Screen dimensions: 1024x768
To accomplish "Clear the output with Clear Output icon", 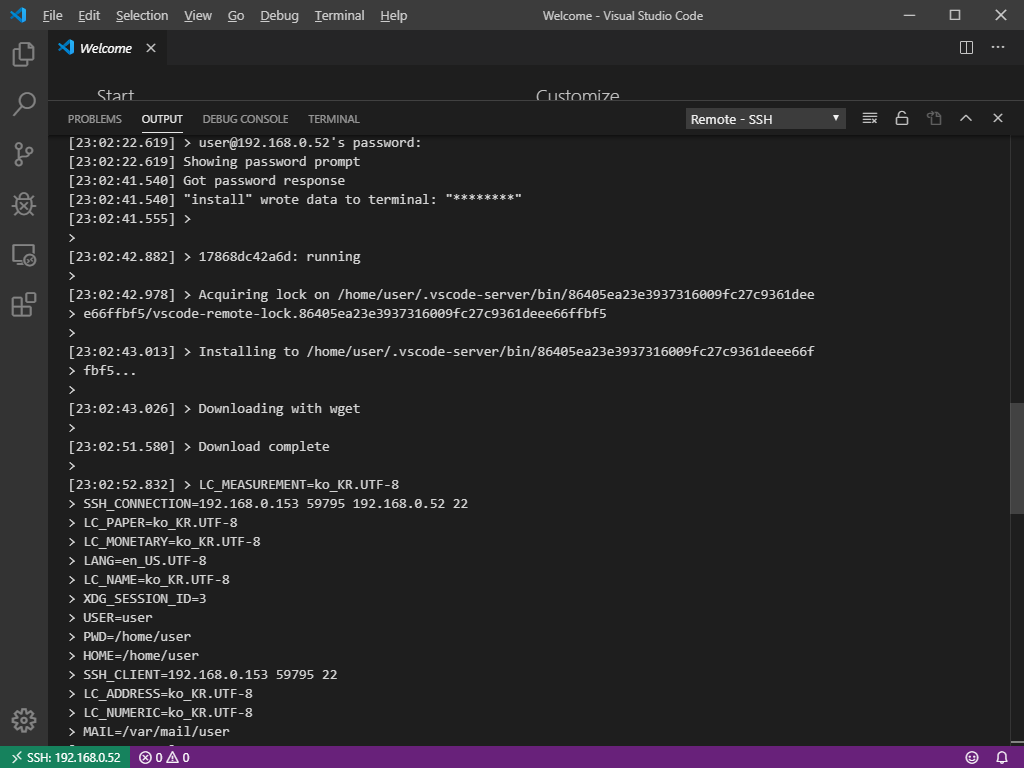I will [869, 118].
